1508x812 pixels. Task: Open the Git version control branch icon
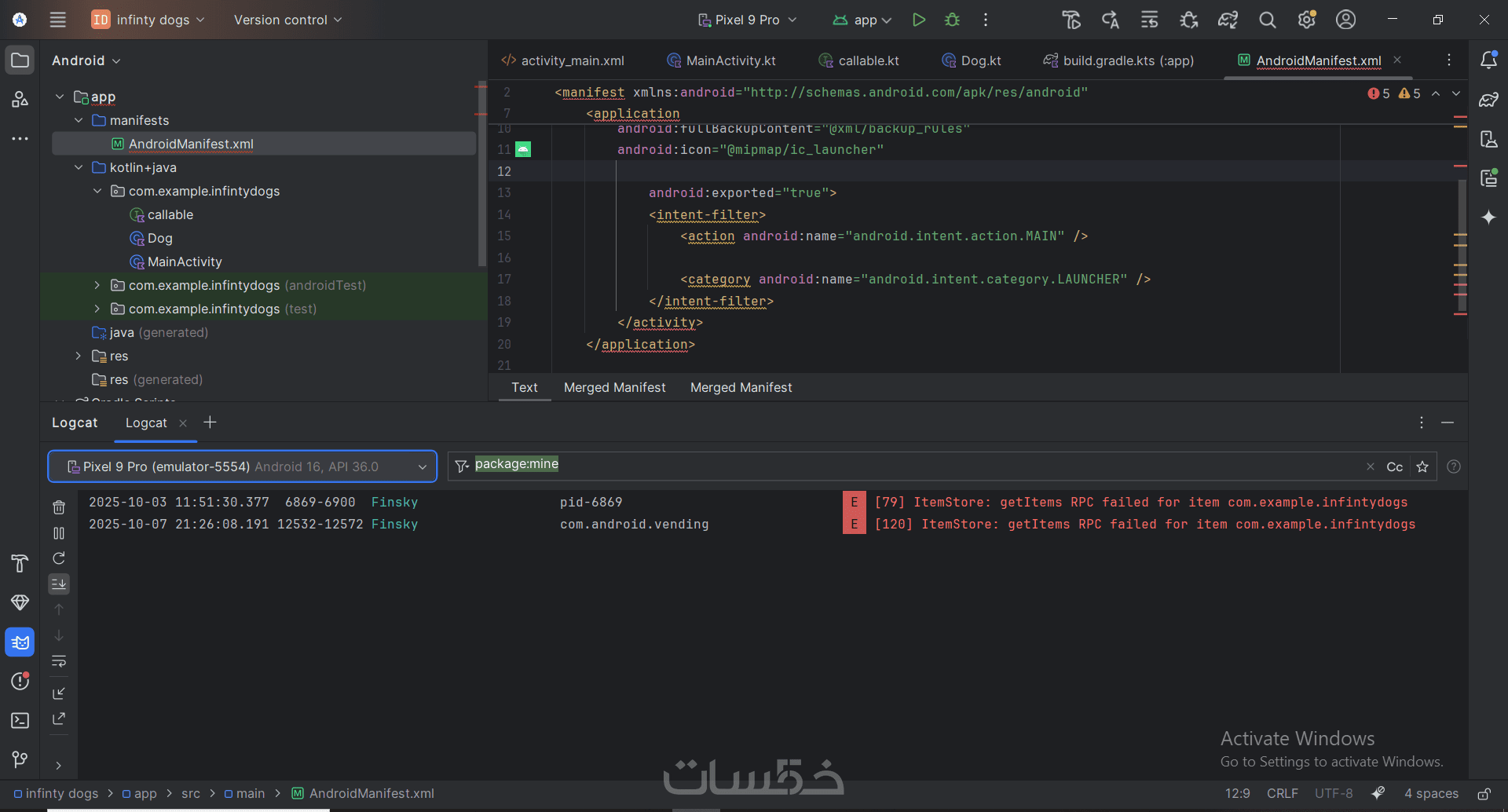click(20, 759)
